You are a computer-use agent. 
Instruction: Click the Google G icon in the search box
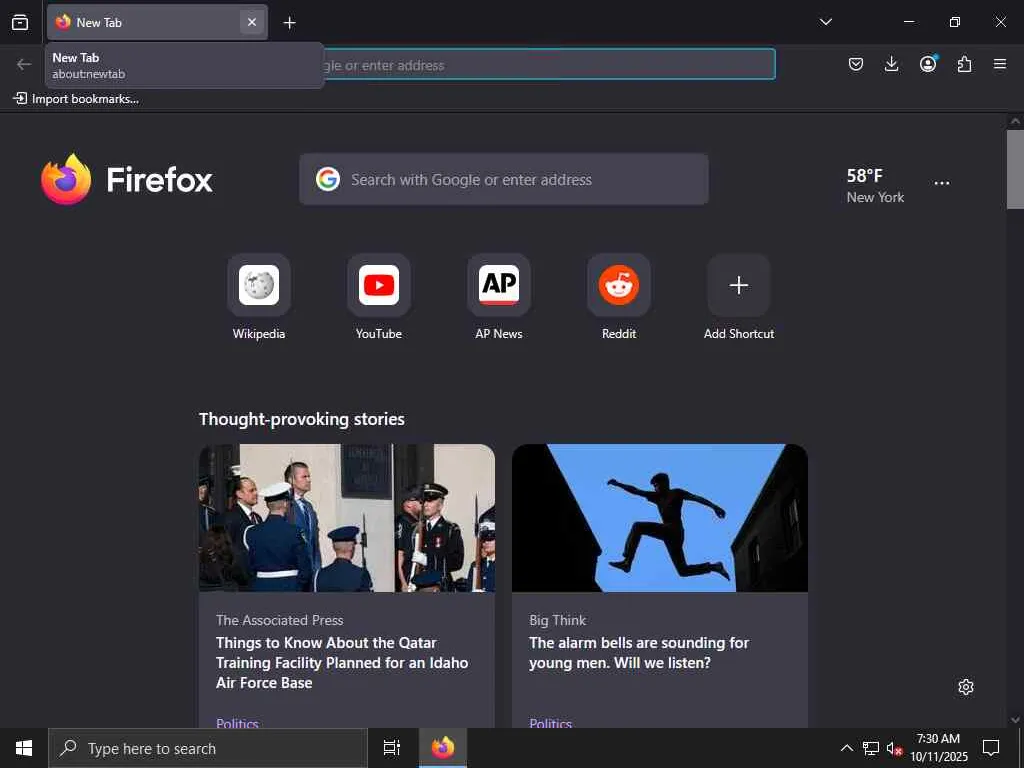328,179
